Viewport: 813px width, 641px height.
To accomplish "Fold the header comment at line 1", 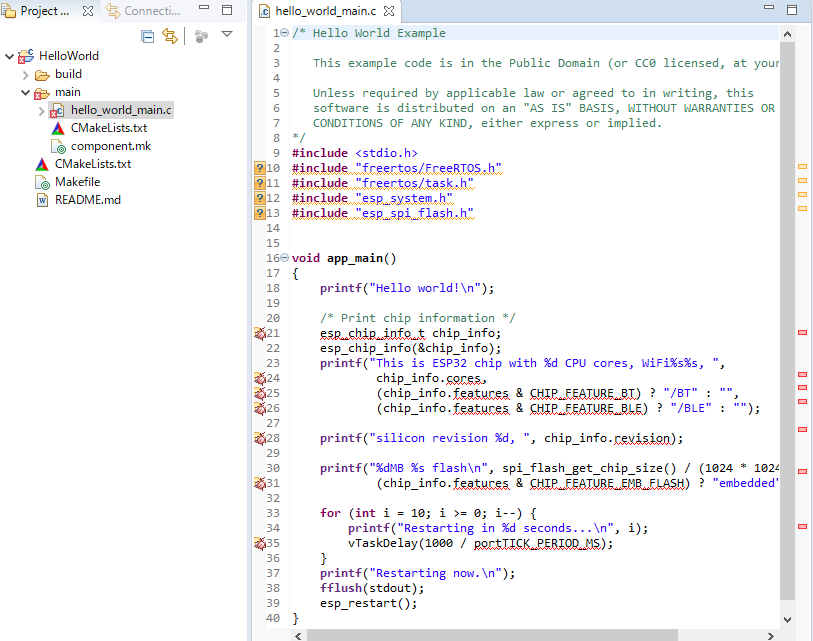I will click(x=284, y=33).
